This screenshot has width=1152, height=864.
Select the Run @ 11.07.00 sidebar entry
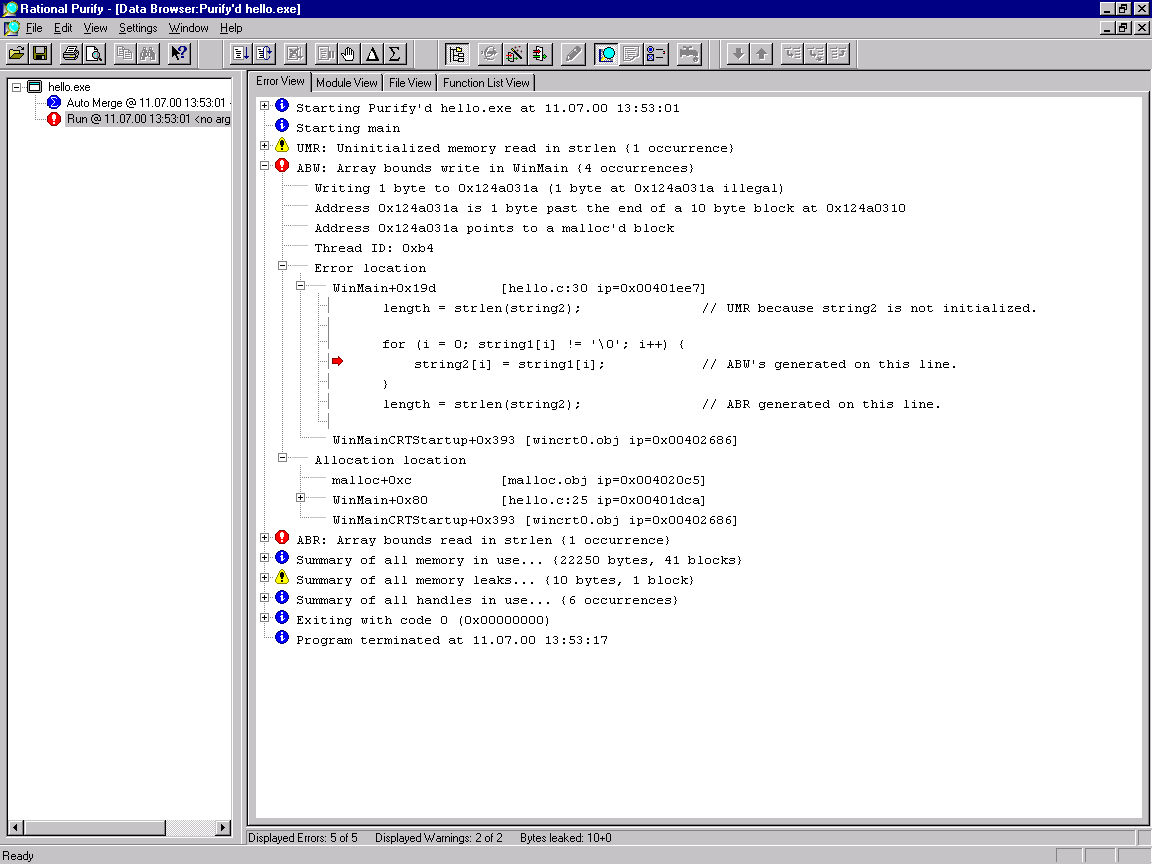click(x=148, y=119)
